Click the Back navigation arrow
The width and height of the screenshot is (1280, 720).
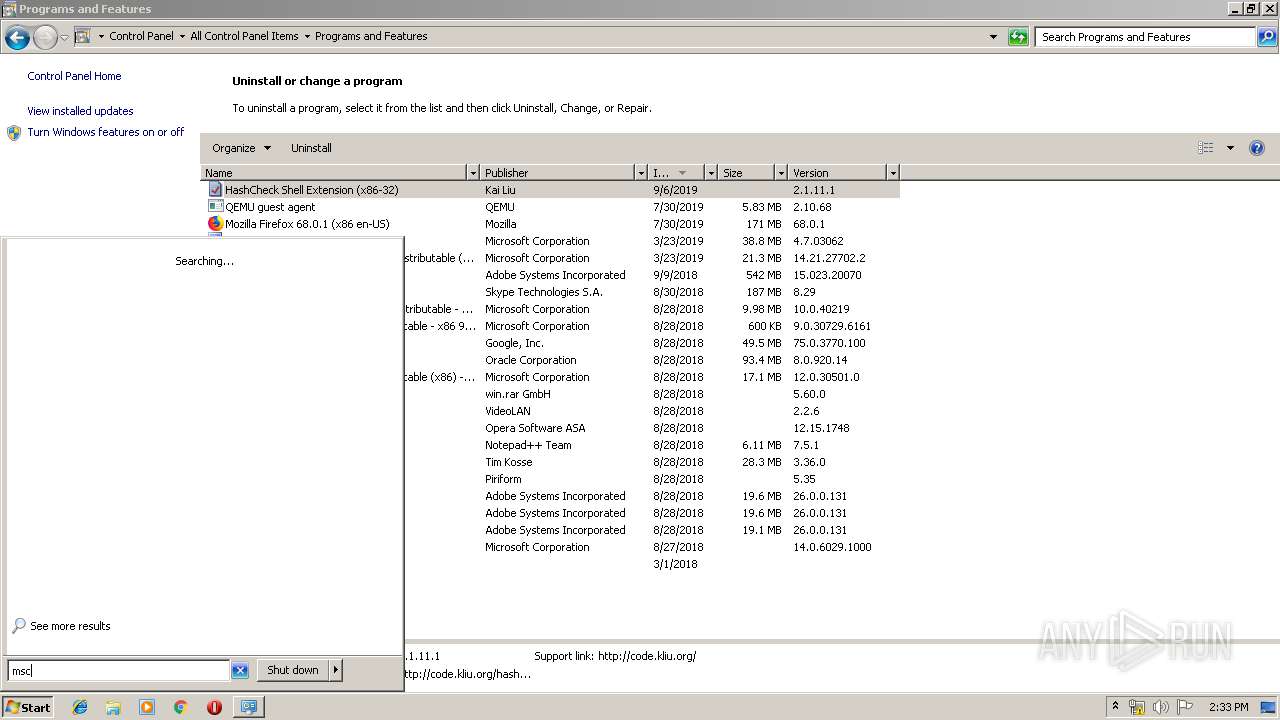tap(17, 38)
